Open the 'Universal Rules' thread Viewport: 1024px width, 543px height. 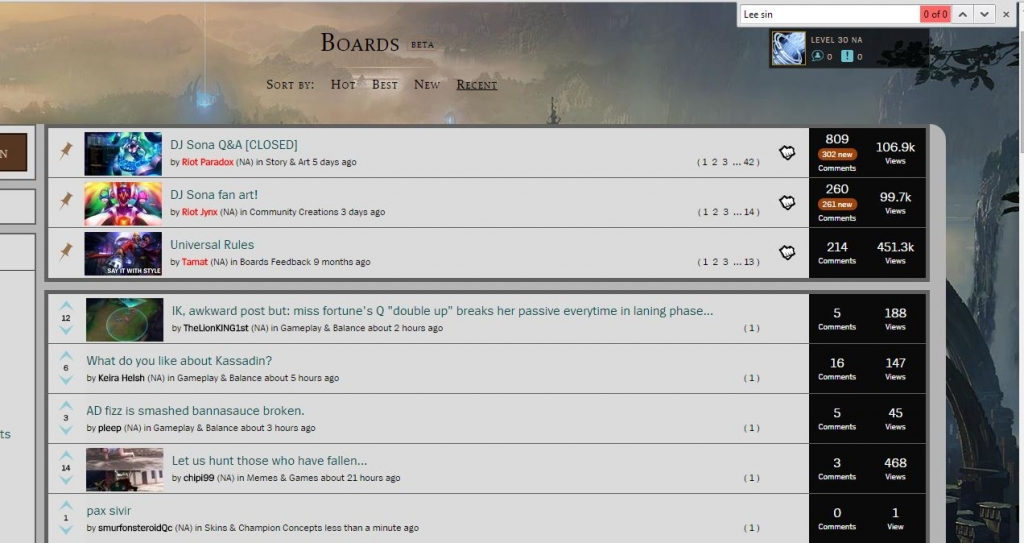pyautogui.click(x=212, y=244)
